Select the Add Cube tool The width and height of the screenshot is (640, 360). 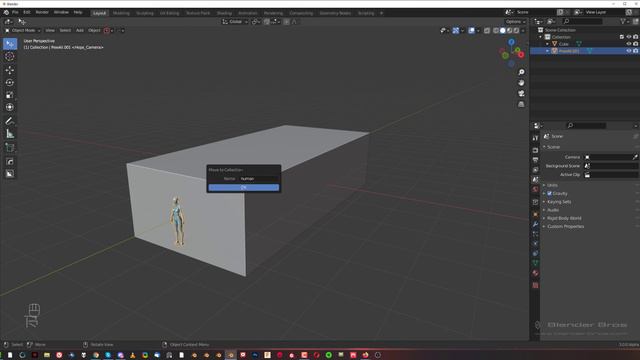pyautogui.click(x=10, y=148)
